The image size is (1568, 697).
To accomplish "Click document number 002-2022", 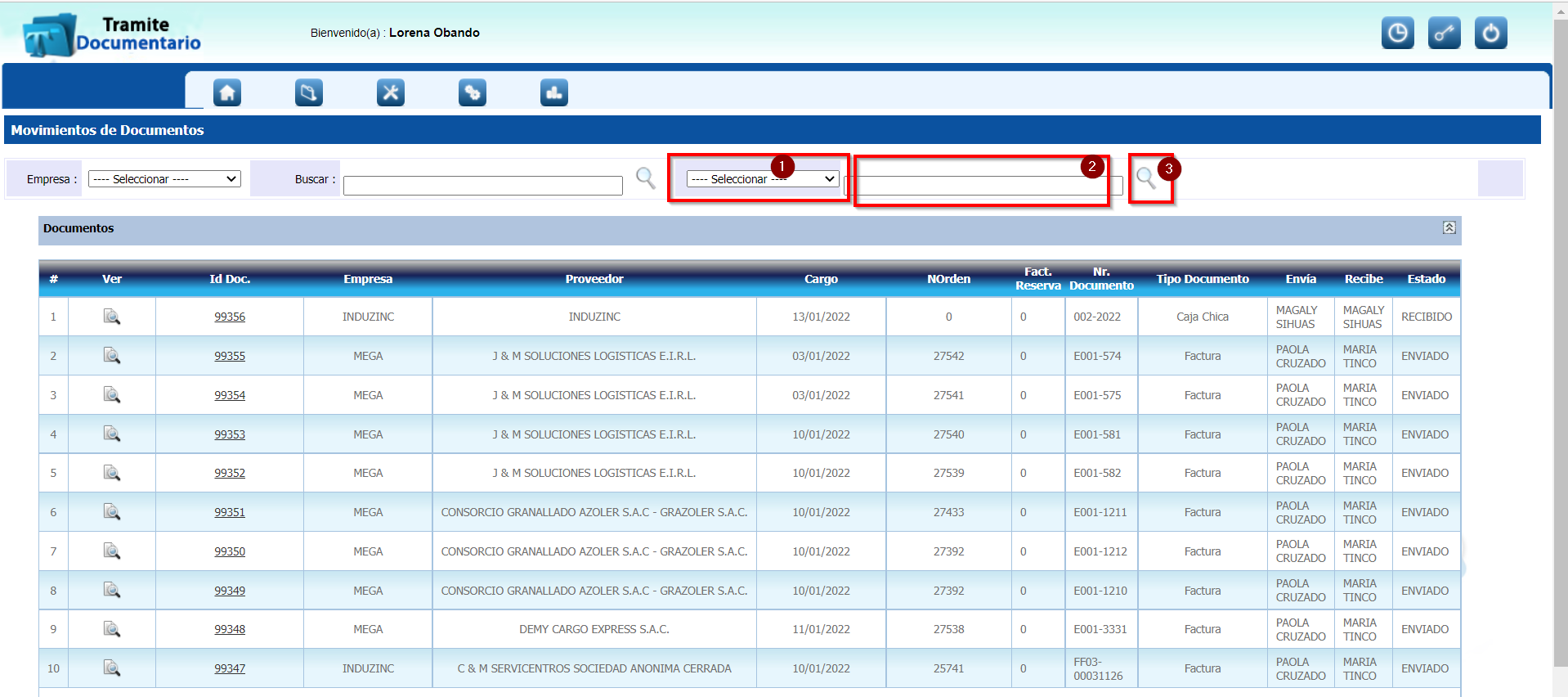I will pos(1097,317).
